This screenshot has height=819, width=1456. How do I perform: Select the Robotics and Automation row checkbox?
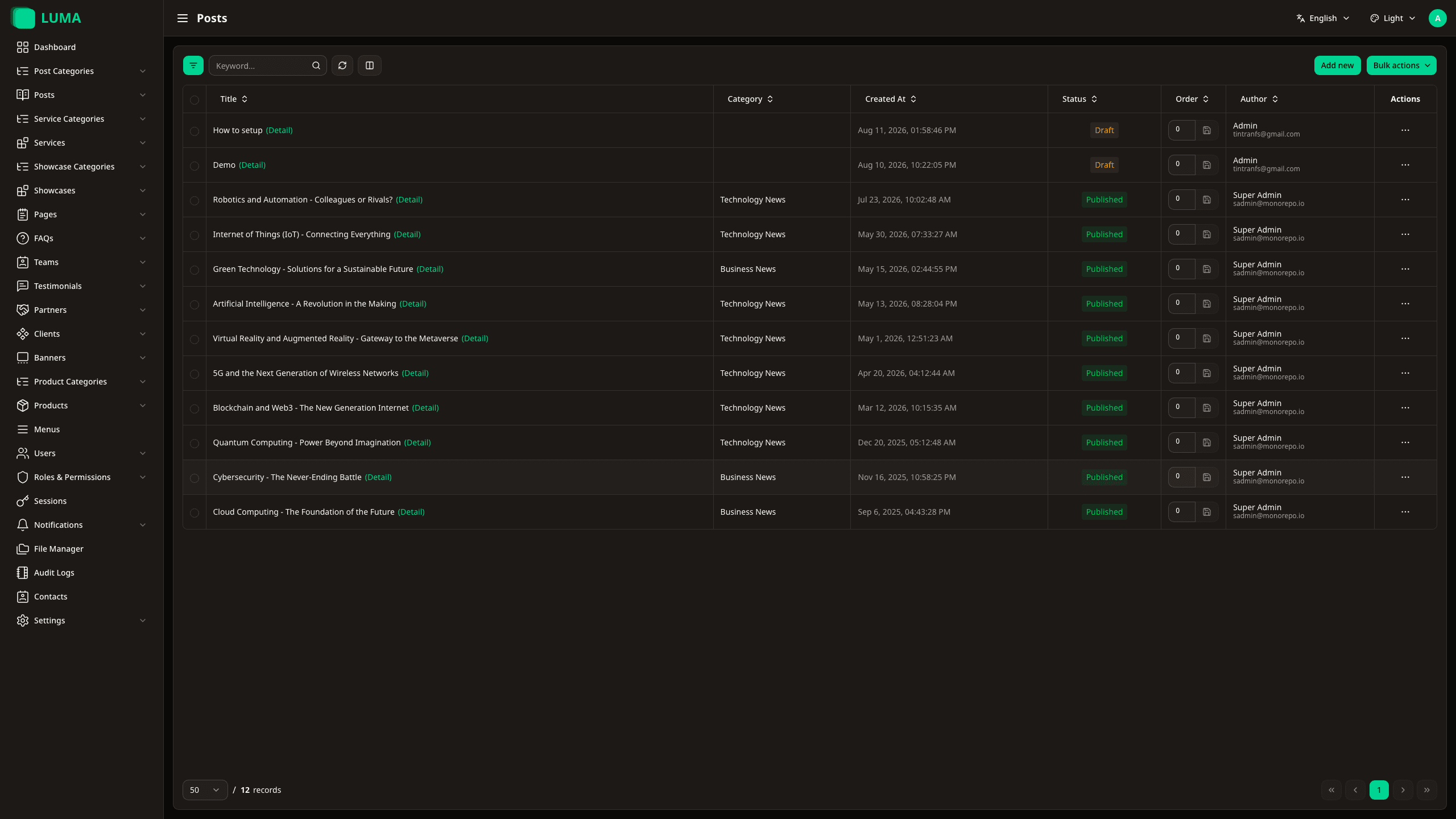coord(195,201)
